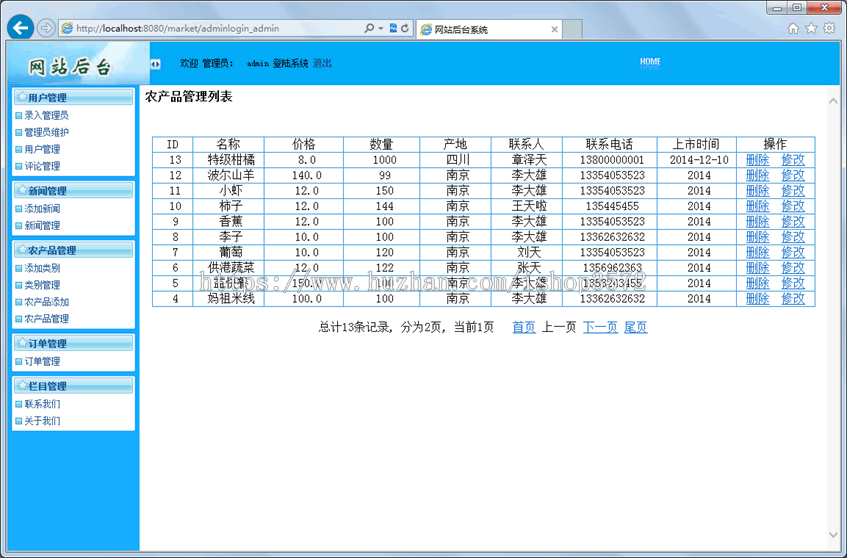847x558 pixels.
Task: Delete the 特级柑橘 product row
Action: click(x=757, y=160)
